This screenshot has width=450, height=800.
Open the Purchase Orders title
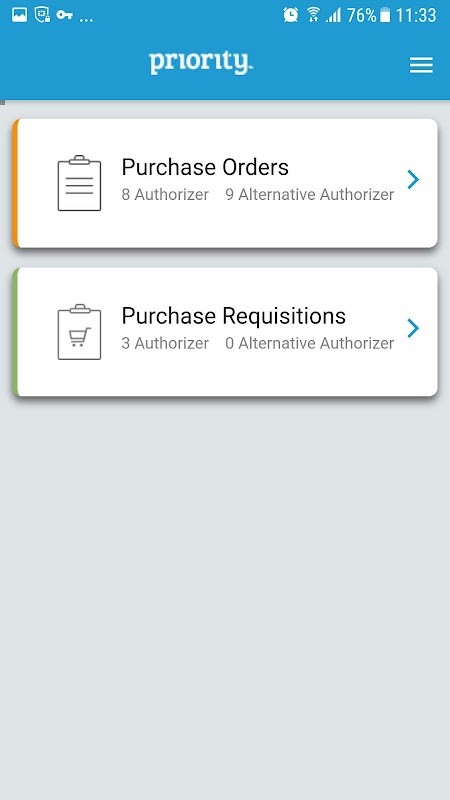coord(205,167)
